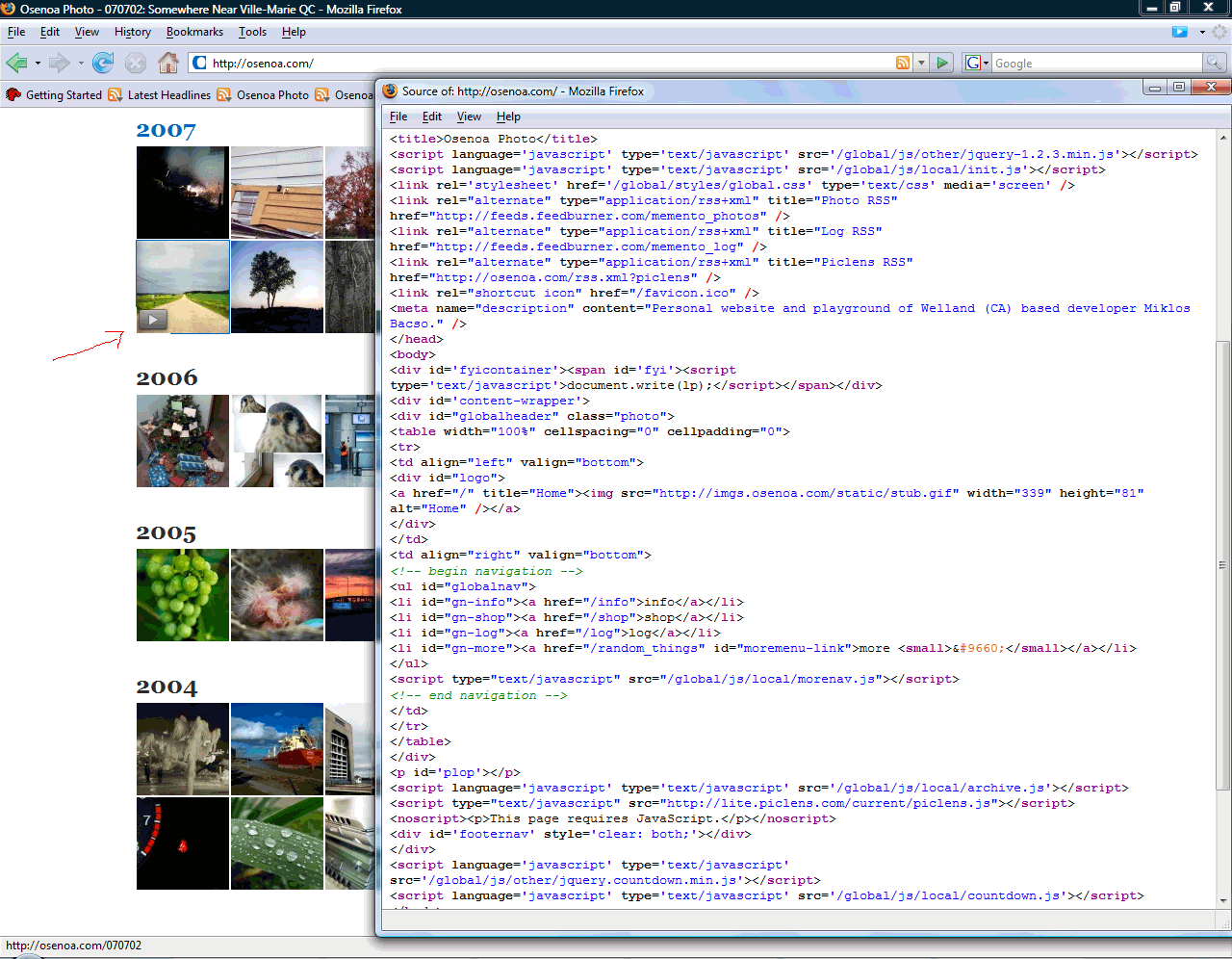Open the View menu in source window

(x=469, y=117)
